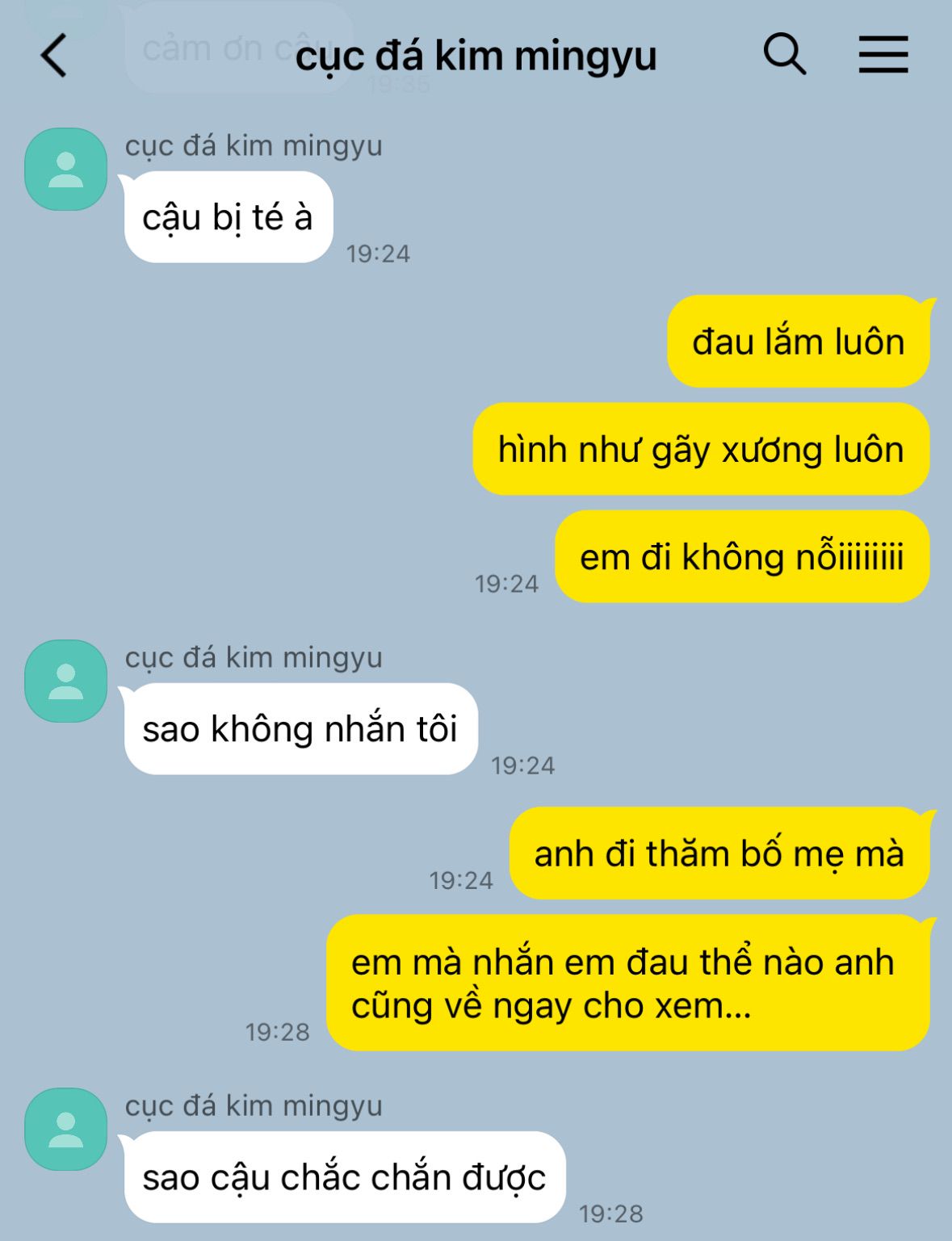Select the message "cậu bị té à"
The height and width of the screenshot is (1241, 952).
pyautogui.click(x=229, y=217)
